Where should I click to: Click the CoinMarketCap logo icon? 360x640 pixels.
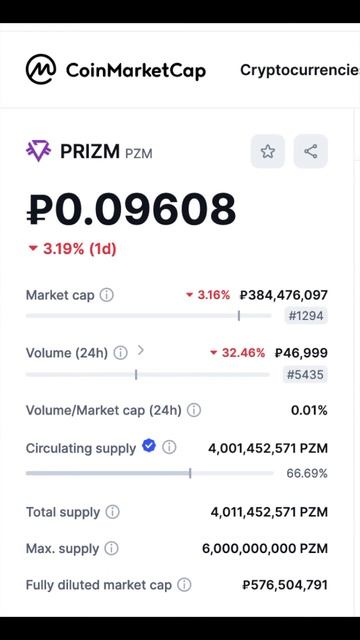(x=41, y=69)
